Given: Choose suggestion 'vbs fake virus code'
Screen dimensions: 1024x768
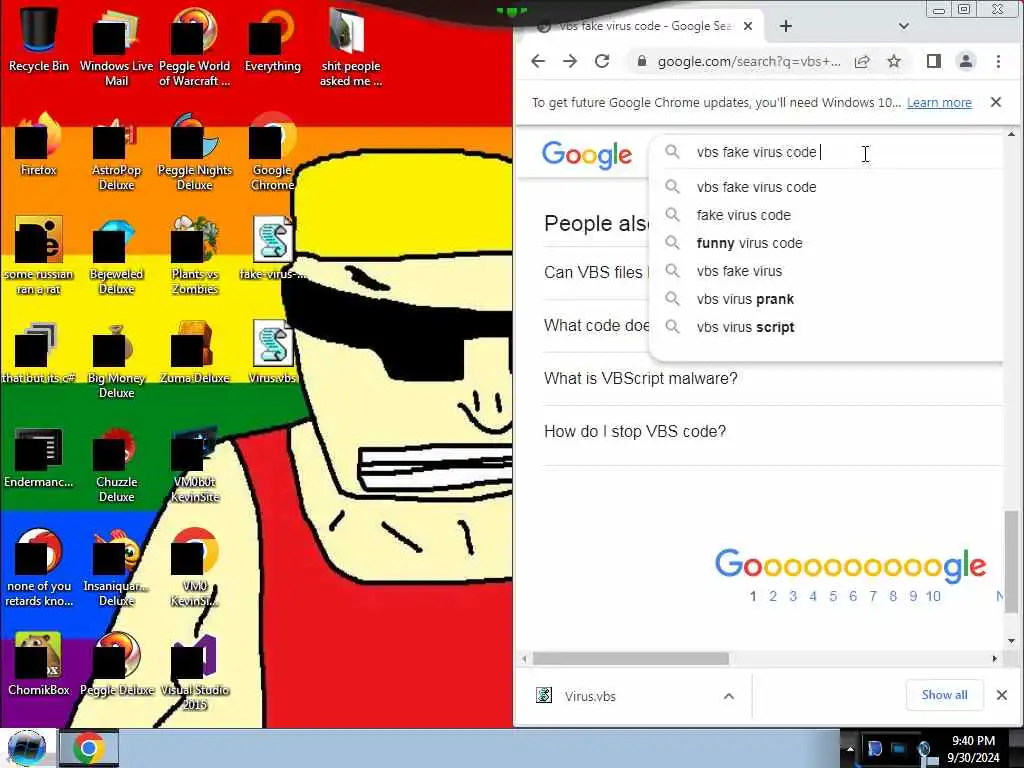Looking at the screenshot, I should pos(827,187).
